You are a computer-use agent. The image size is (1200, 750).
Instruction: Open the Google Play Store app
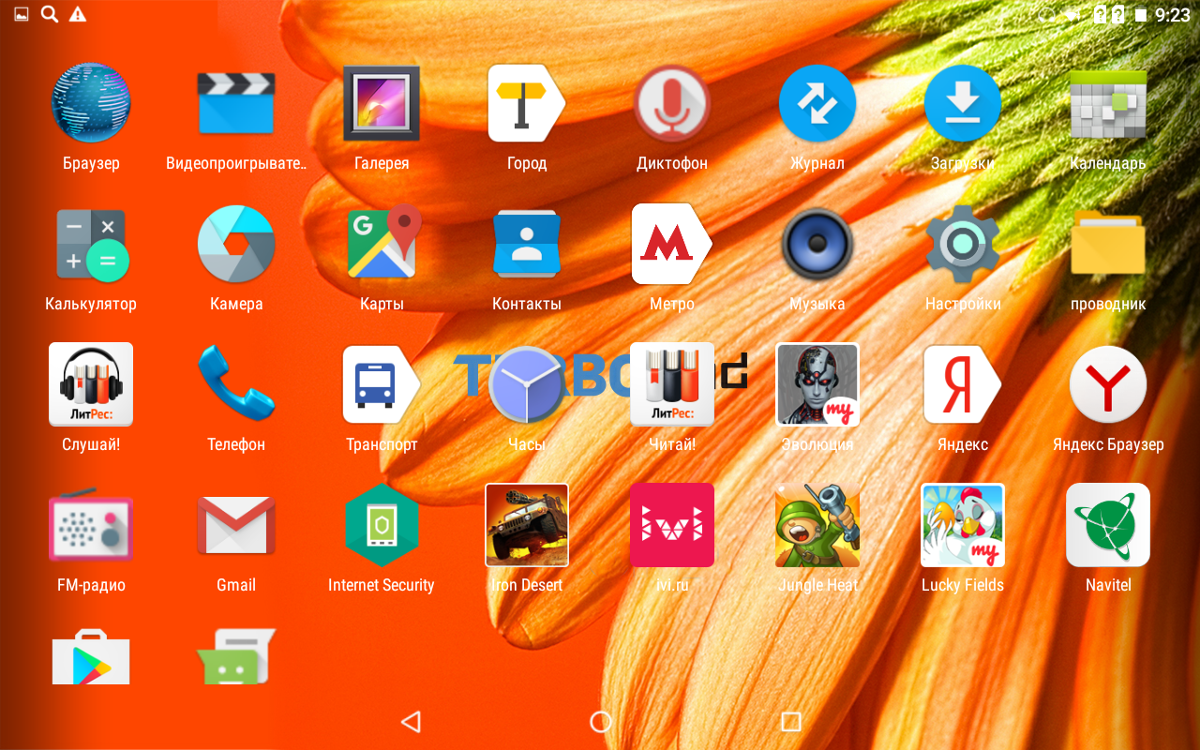click(91, 656)
